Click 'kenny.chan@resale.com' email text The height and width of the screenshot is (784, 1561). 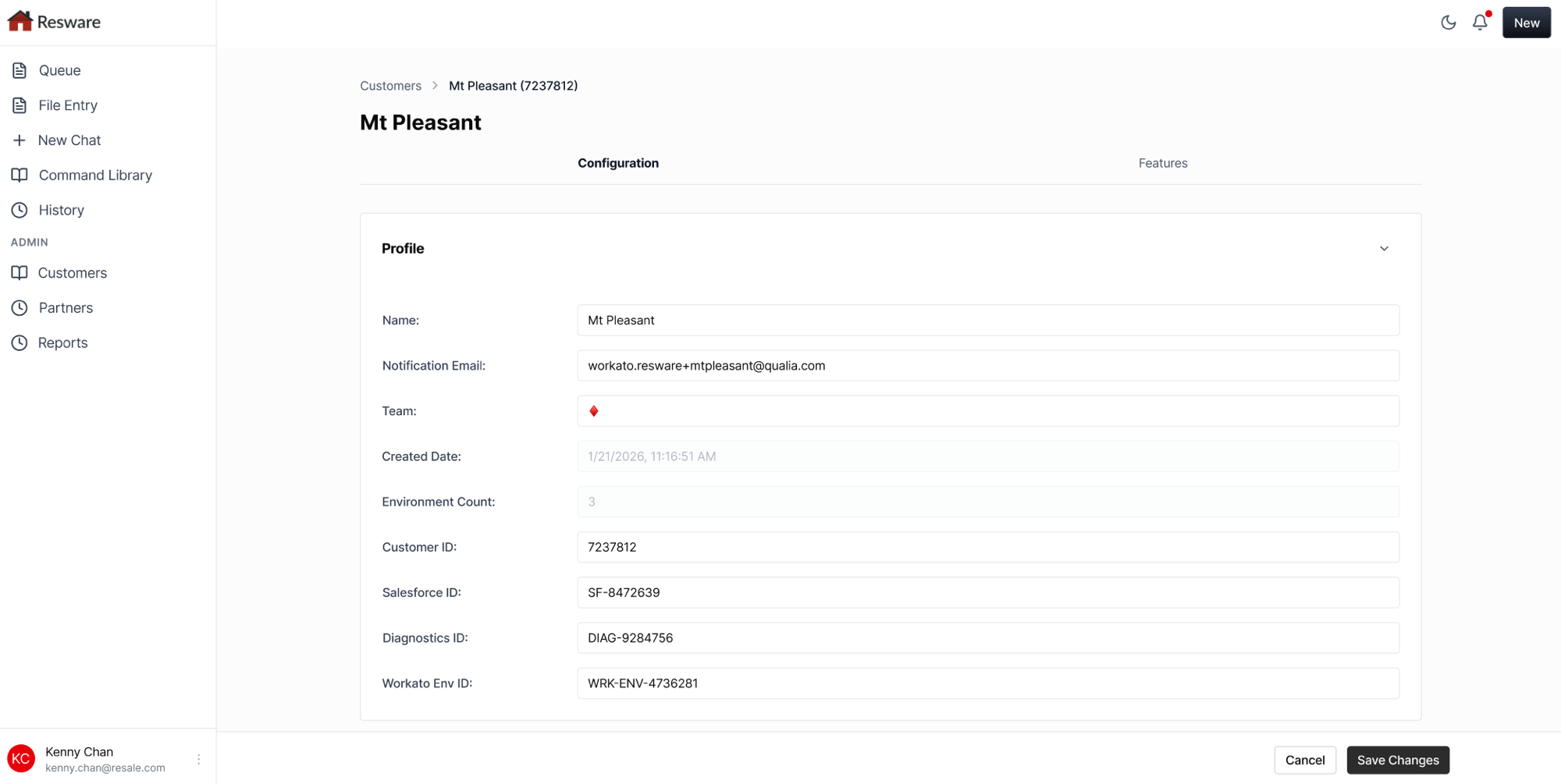105,768
